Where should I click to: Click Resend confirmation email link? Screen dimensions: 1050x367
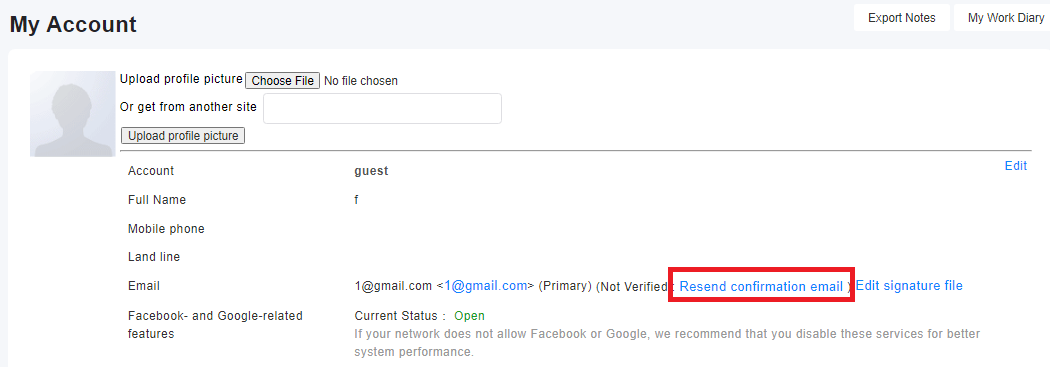[761, 287]
